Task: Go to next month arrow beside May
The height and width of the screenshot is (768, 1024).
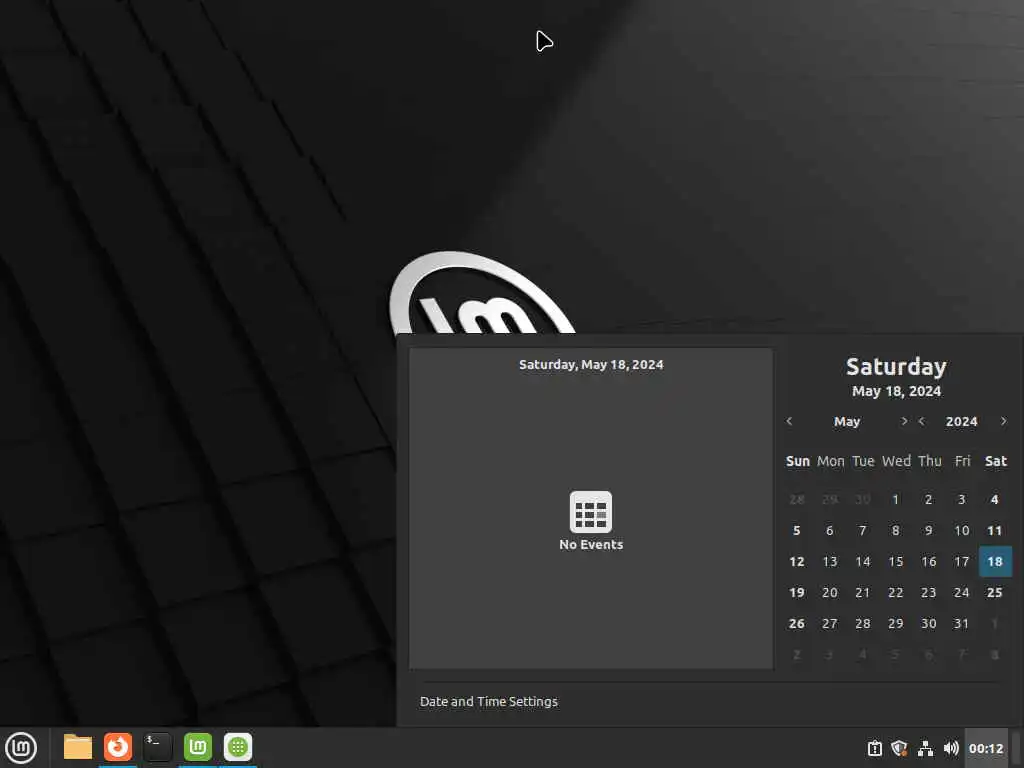Action: coord(904,421)
